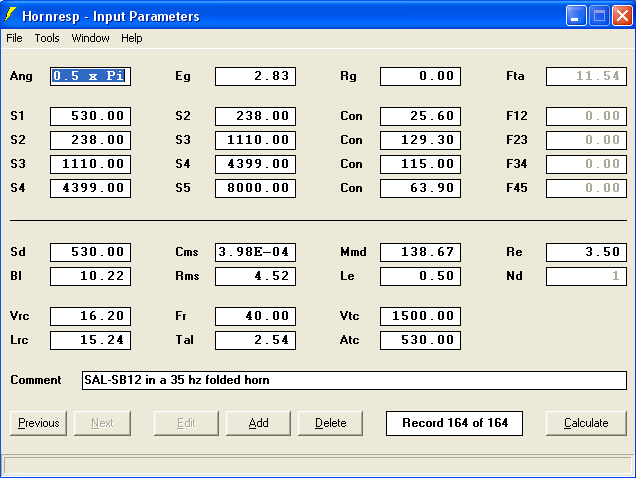The width and height of the screenshot is (636, 478).
Task: Click the Fr field showing 40.00
Action: pos(256,317)
